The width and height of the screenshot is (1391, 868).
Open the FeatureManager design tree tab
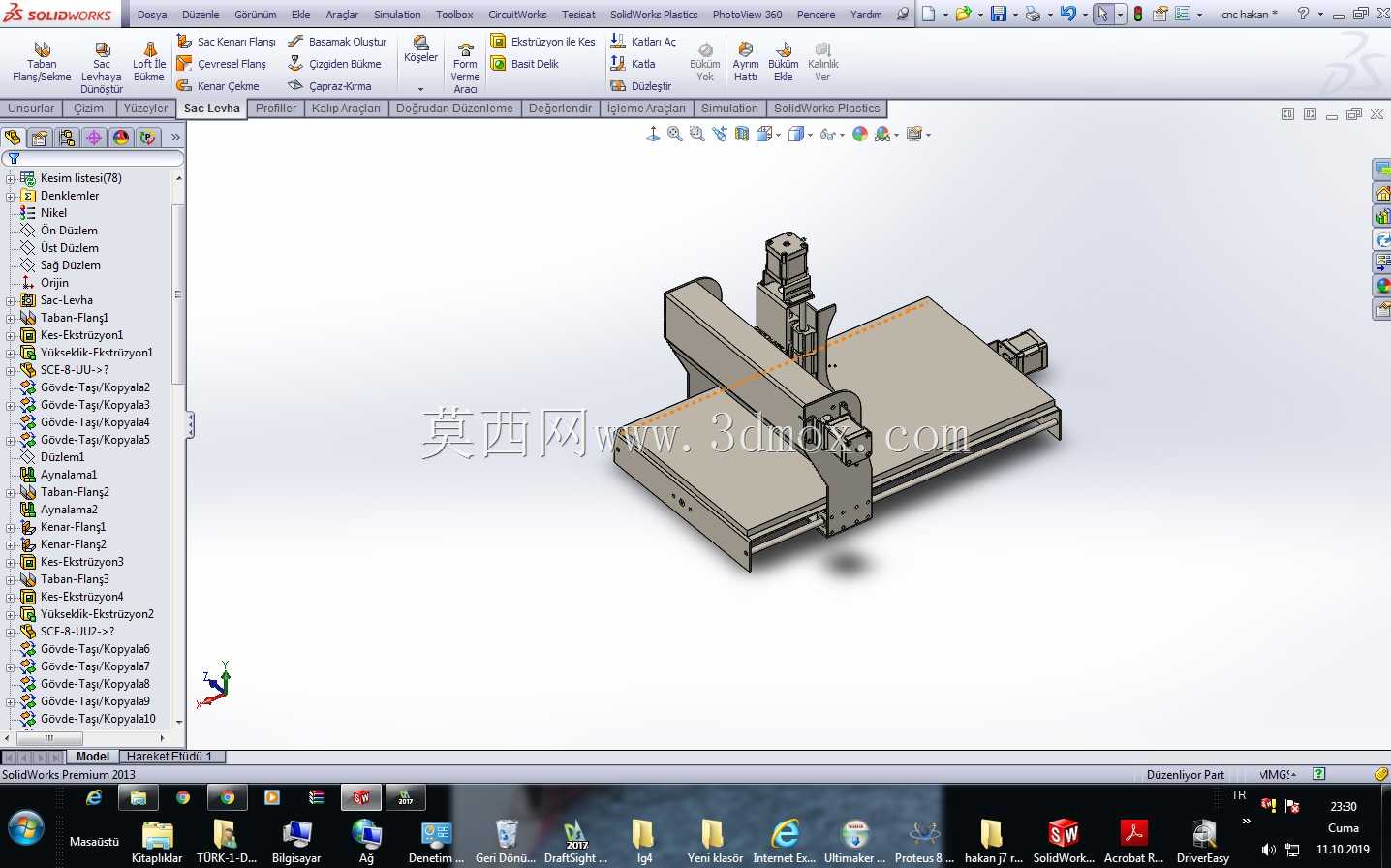tap(13, 138)
